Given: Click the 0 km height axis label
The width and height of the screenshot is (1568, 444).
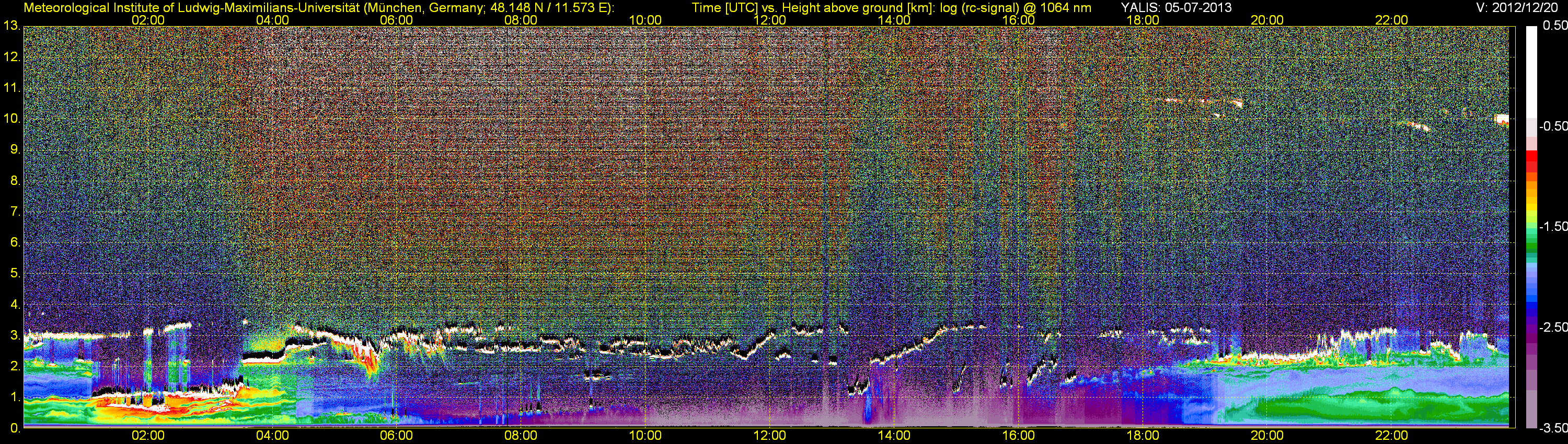Looking at the screenshot, I should coord(15,428).
